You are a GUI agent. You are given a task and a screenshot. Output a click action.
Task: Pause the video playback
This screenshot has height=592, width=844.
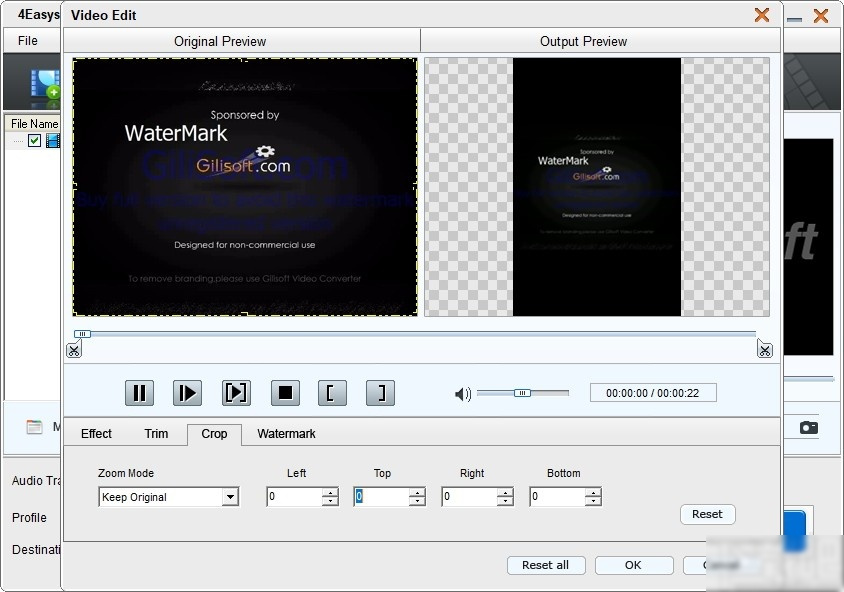click(139, 393)
